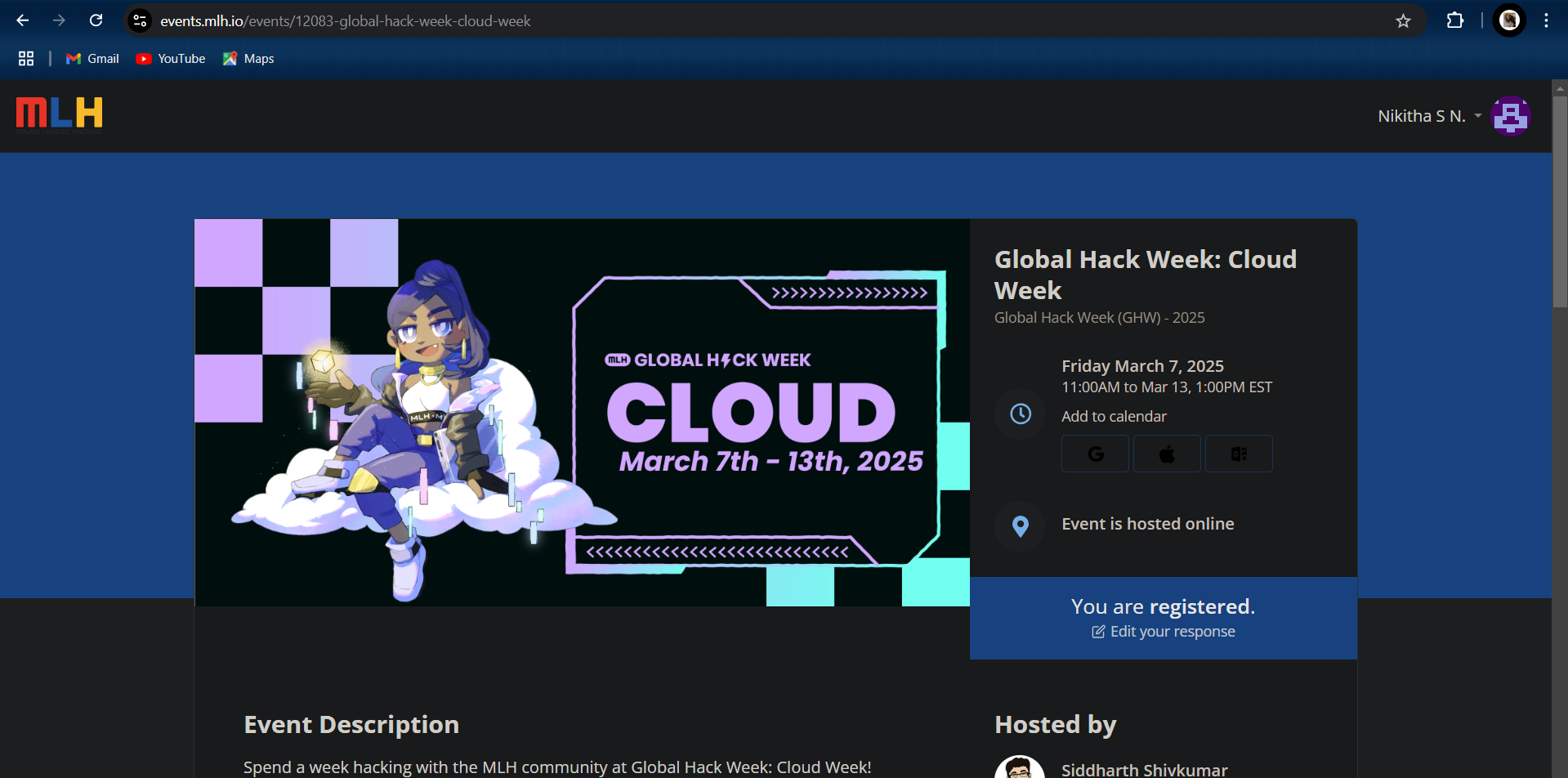Click the "Event Description" heading
This screenshot has height=778, width=1568.
pyautogui.click(x=351, y=725)
